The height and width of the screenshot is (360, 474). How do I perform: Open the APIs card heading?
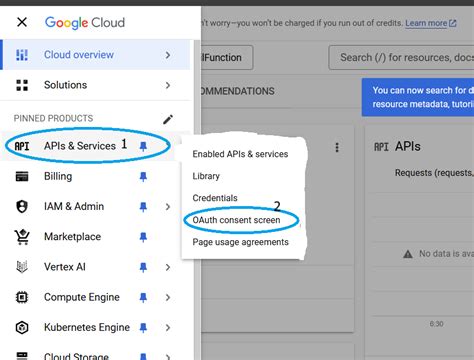pyautogui.click(x=408, y=147)
